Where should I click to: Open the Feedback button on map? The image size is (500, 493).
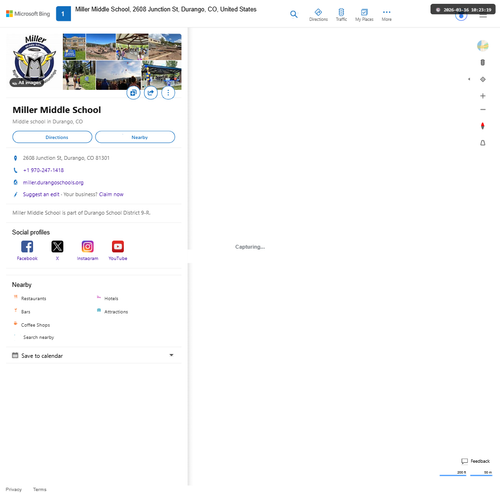tap(475, 461)
